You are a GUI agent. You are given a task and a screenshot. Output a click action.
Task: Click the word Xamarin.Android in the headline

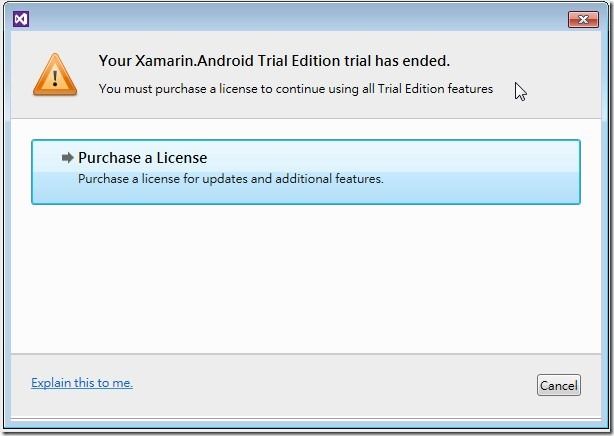tap(194, 61)
